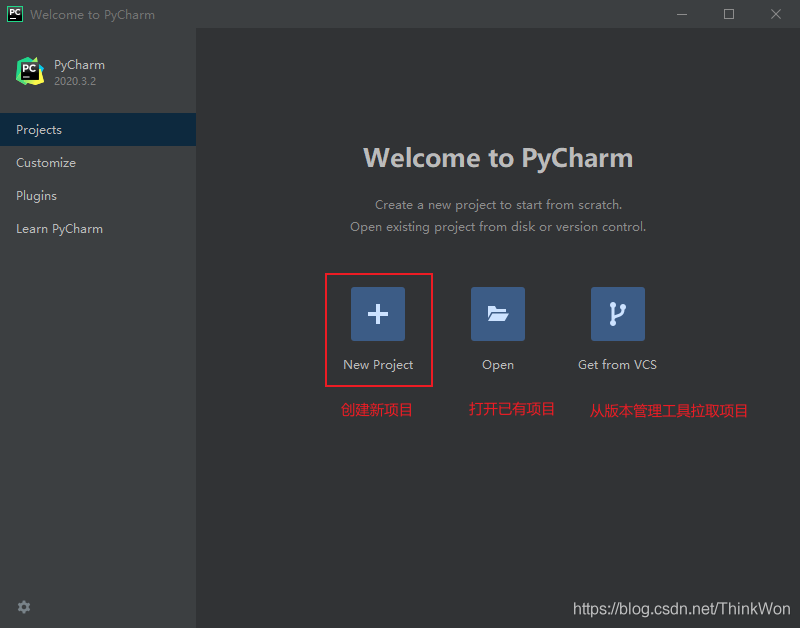
Task: Click the PyCharm logo
Action: 29,71
